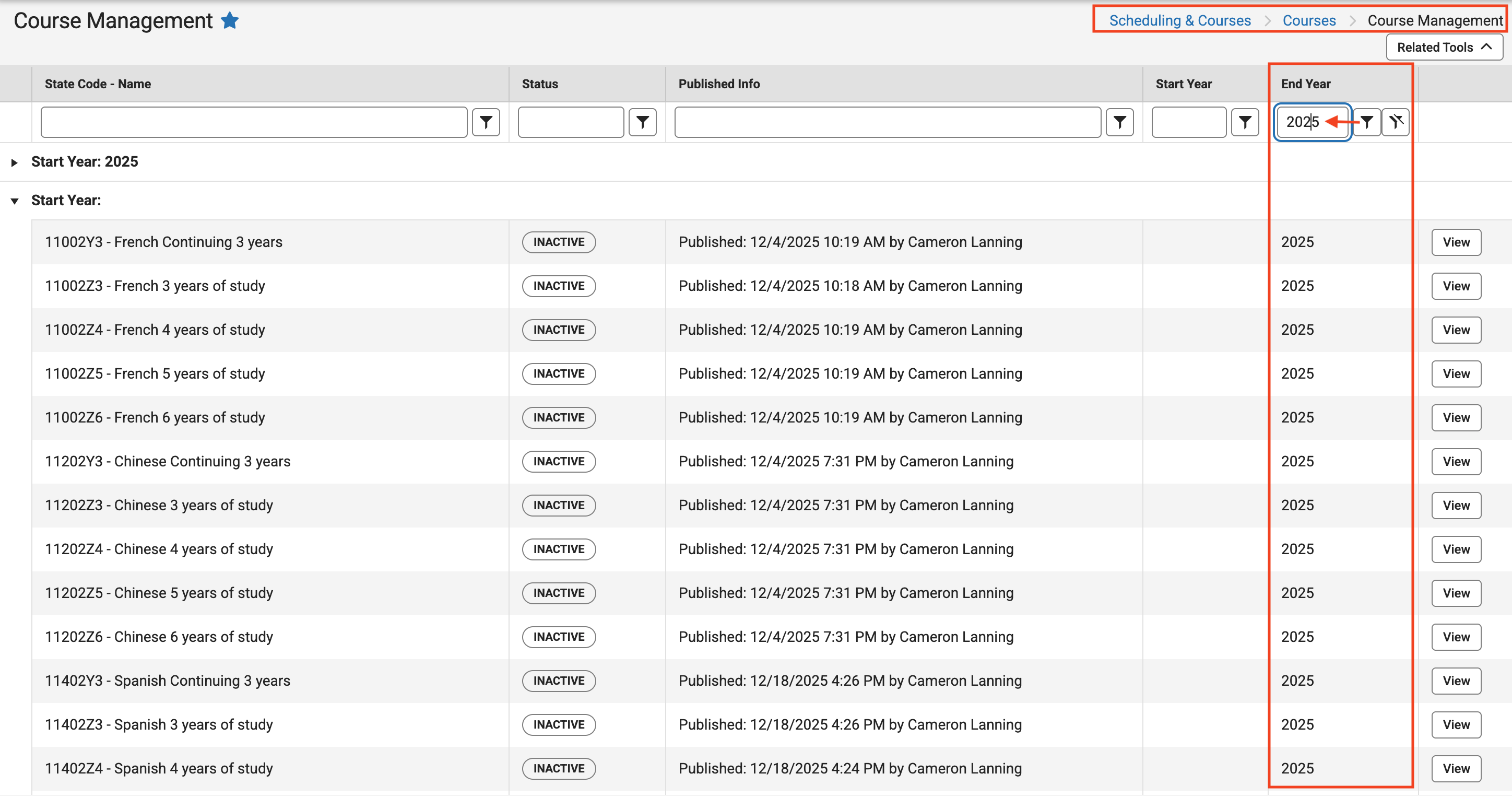Image resolution: width=1512 pixels, height=797 pixels.
Task: Go to Scheduling & Courses breadcrumb
Action: tap(1180, 20)
